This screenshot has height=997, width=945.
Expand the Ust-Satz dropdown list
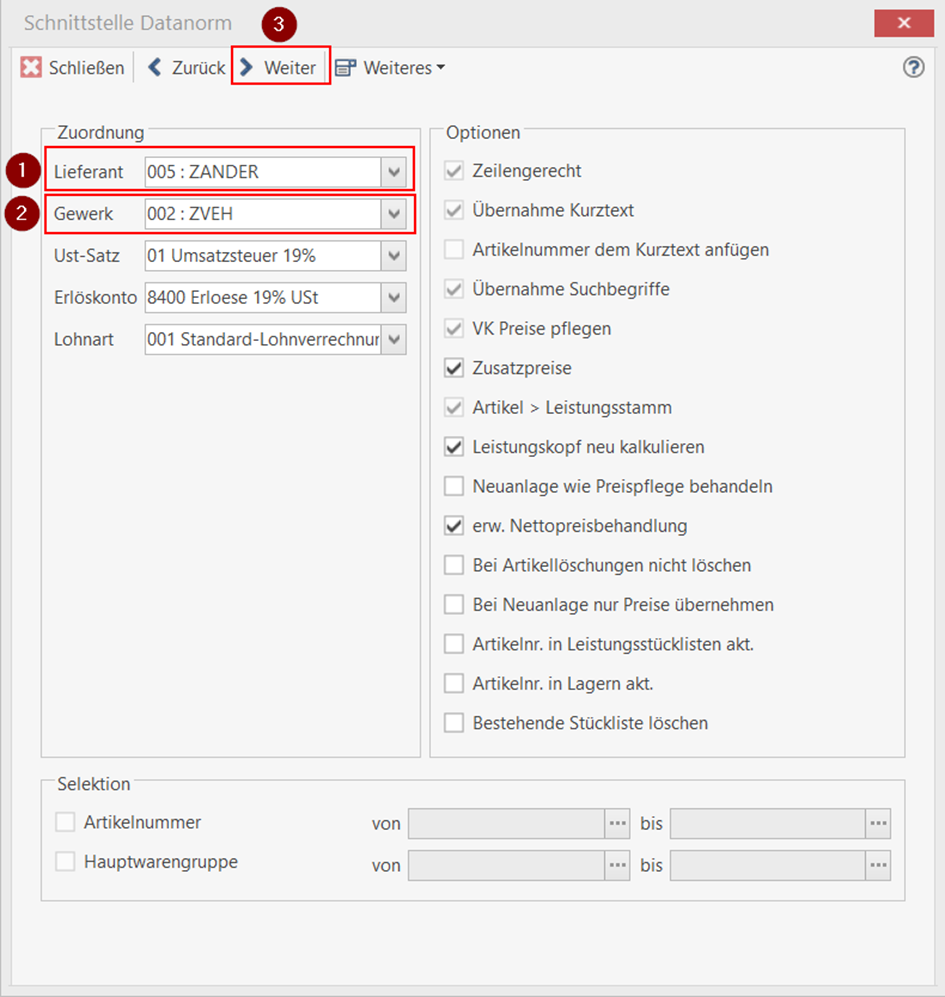[393, 256]
